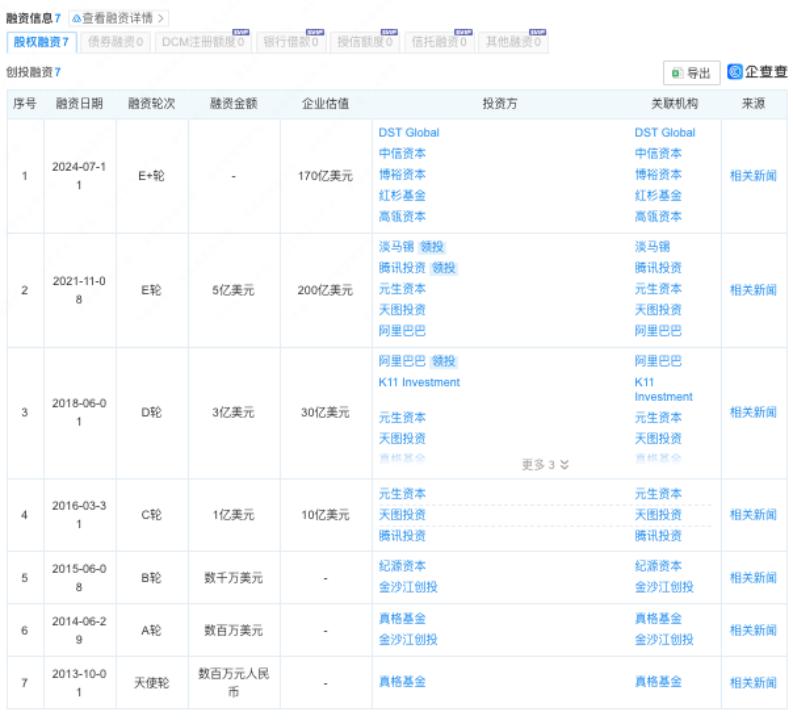Screen dimensions: 793x720
Task: Open 金沙江创投 investor in B轮 row
Action: pos(408,588)
